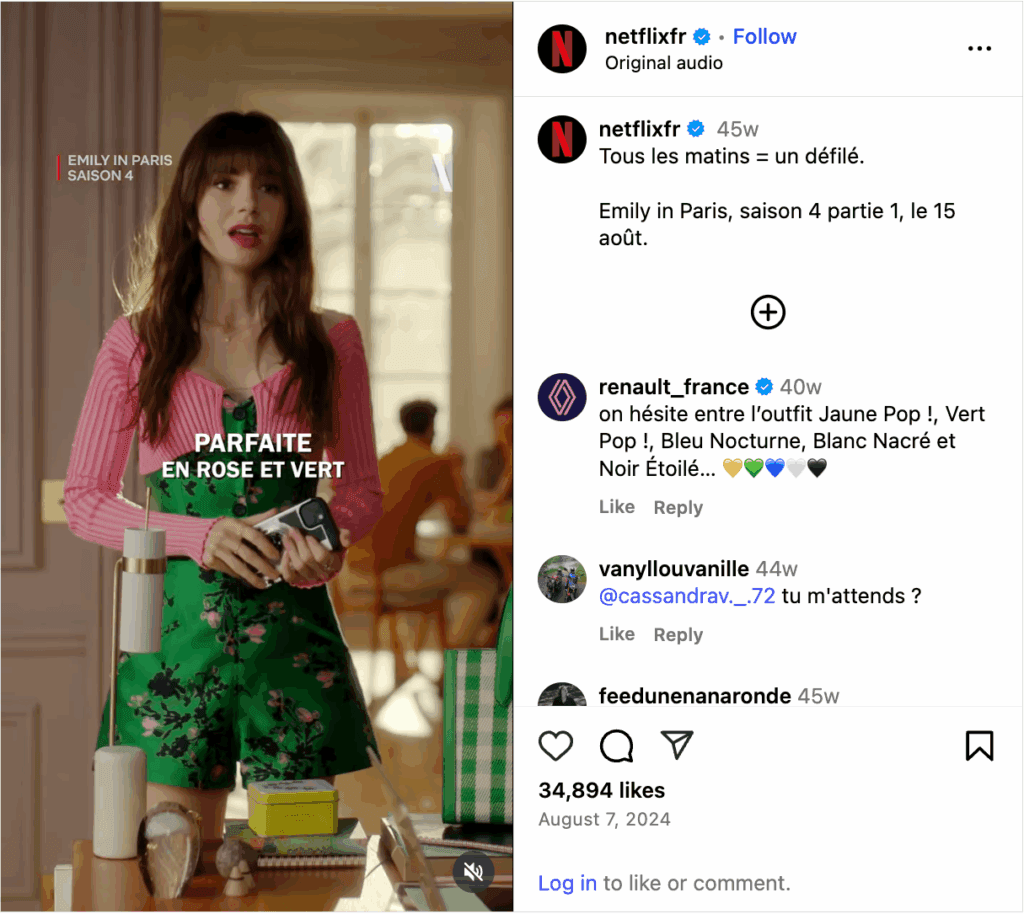Open the renault_france profile picture
Image resolution: width=1024 pixels, height=914 pixels.
[x=562, y=397]
